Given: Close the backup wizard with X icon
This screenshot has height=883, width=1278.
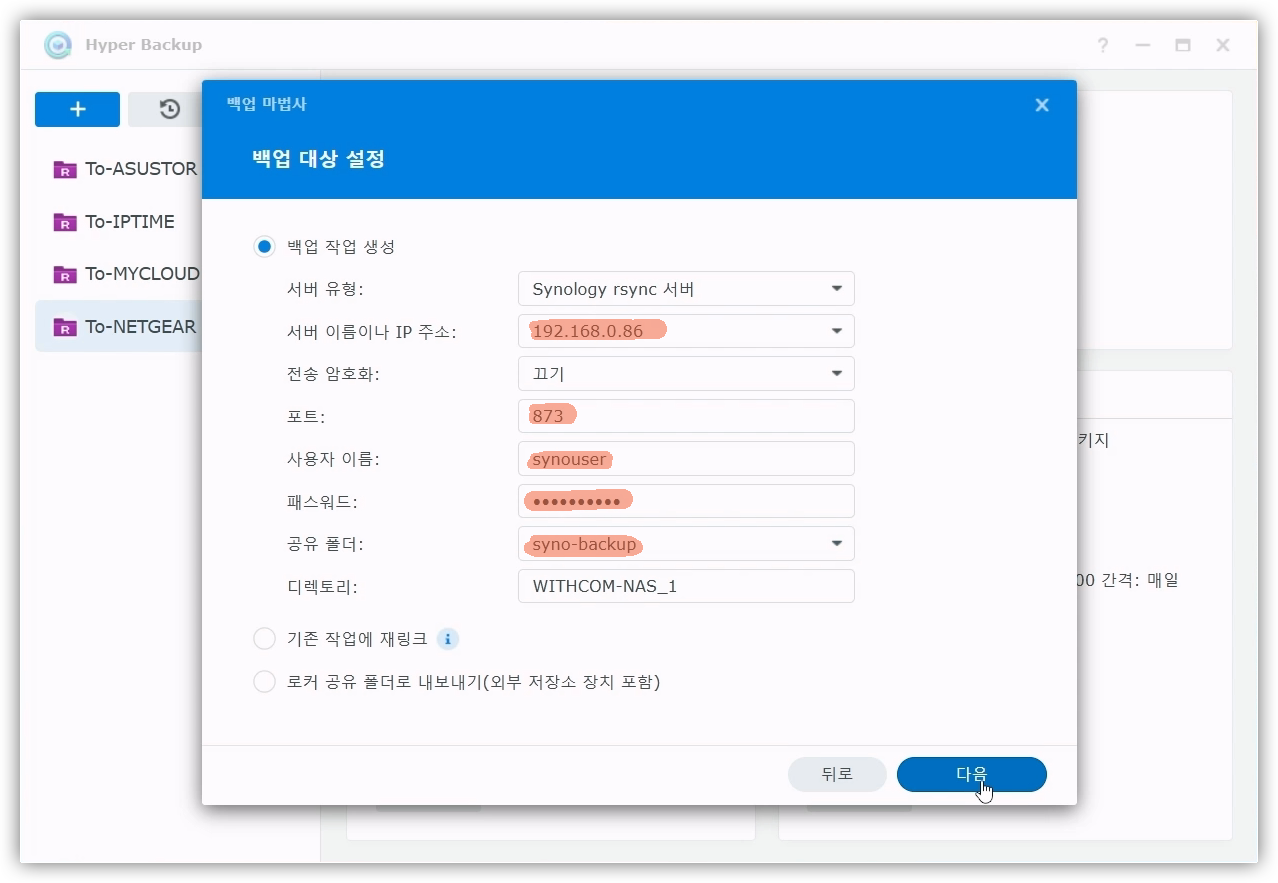Looking at the screenshot, I should tap(1042, 105).
